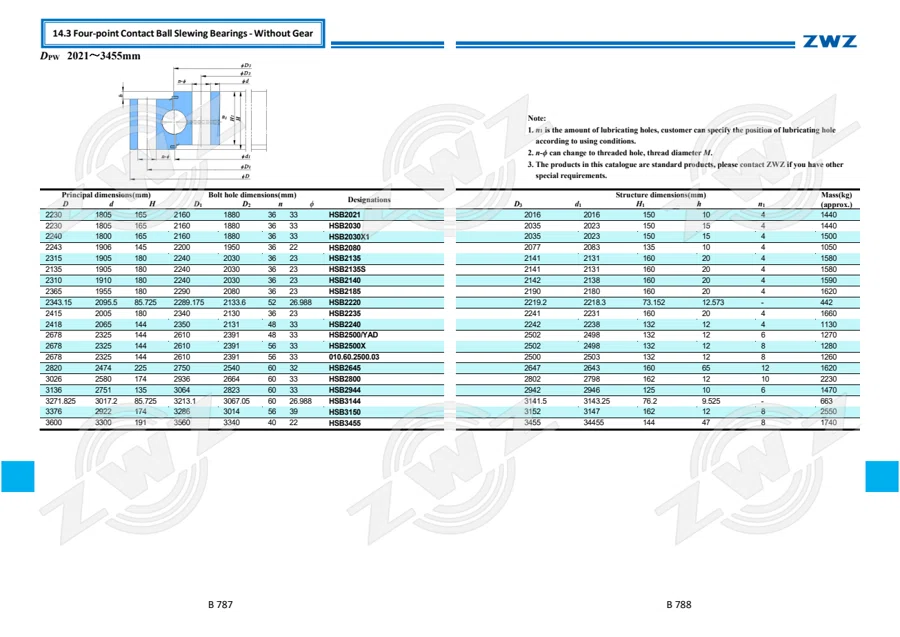This screenshot has height=637, width=900.
Task: Click the 'Note:' heading
Action: click(537, 118)
